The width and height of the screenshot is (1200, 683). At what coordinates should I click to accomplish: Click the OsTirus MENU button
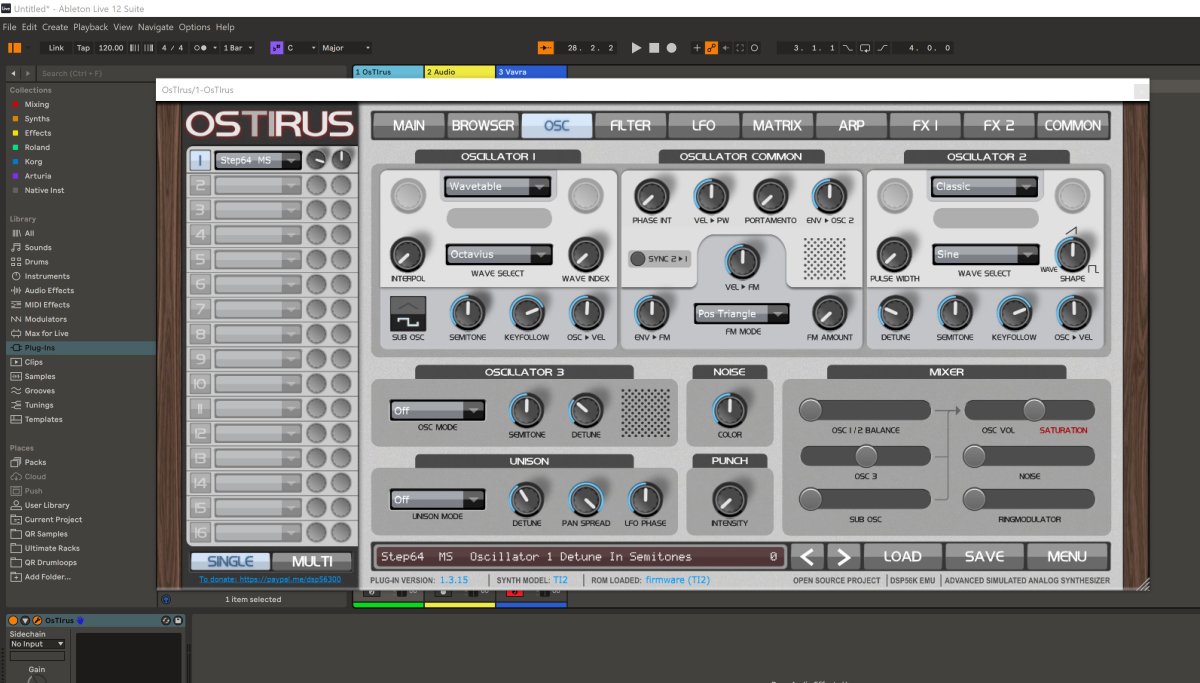[1067, 556]
